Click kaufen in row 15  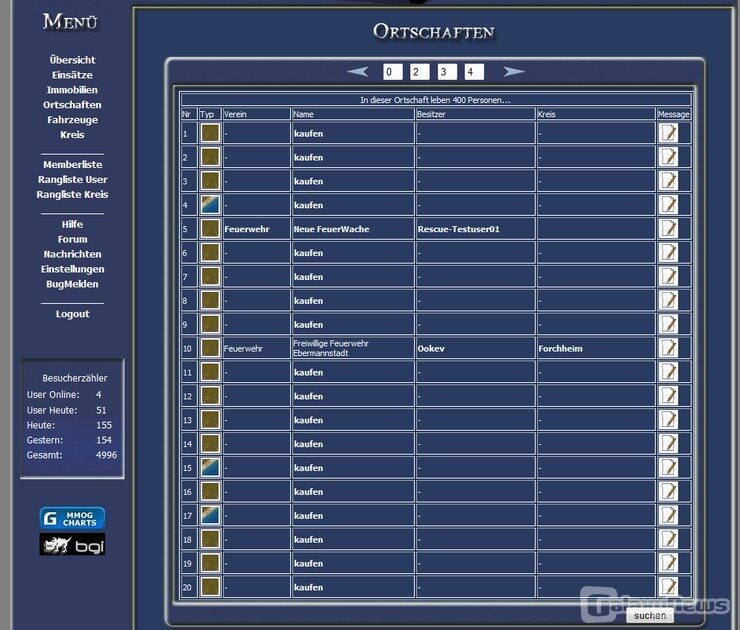[x=308, y=468]
